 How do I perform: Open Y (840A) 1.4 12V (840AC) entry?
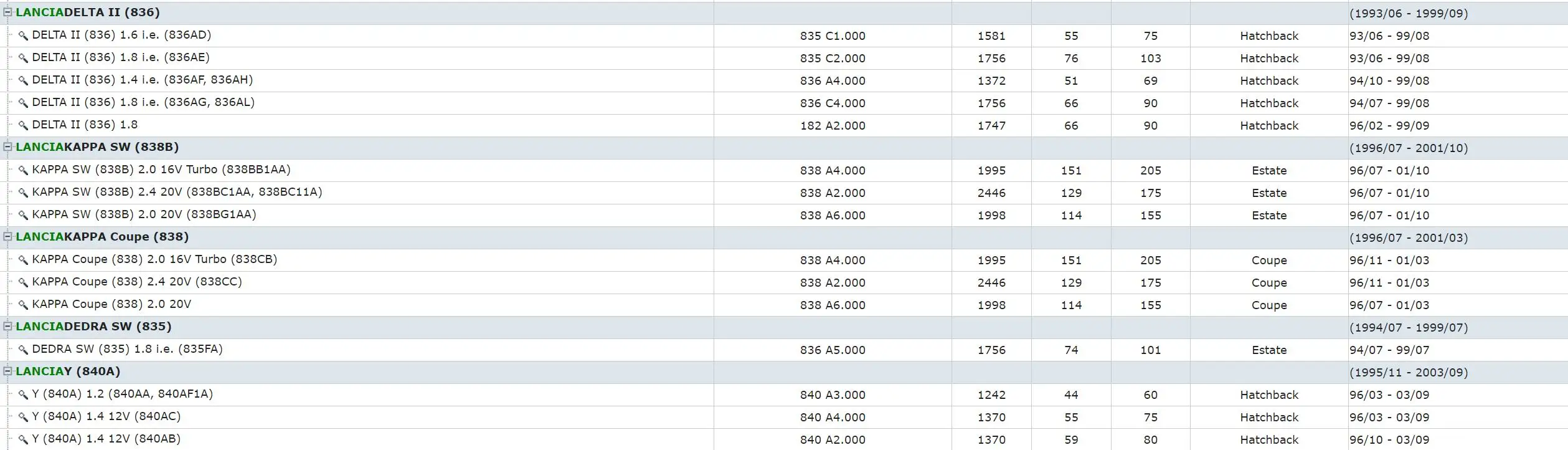106,416
